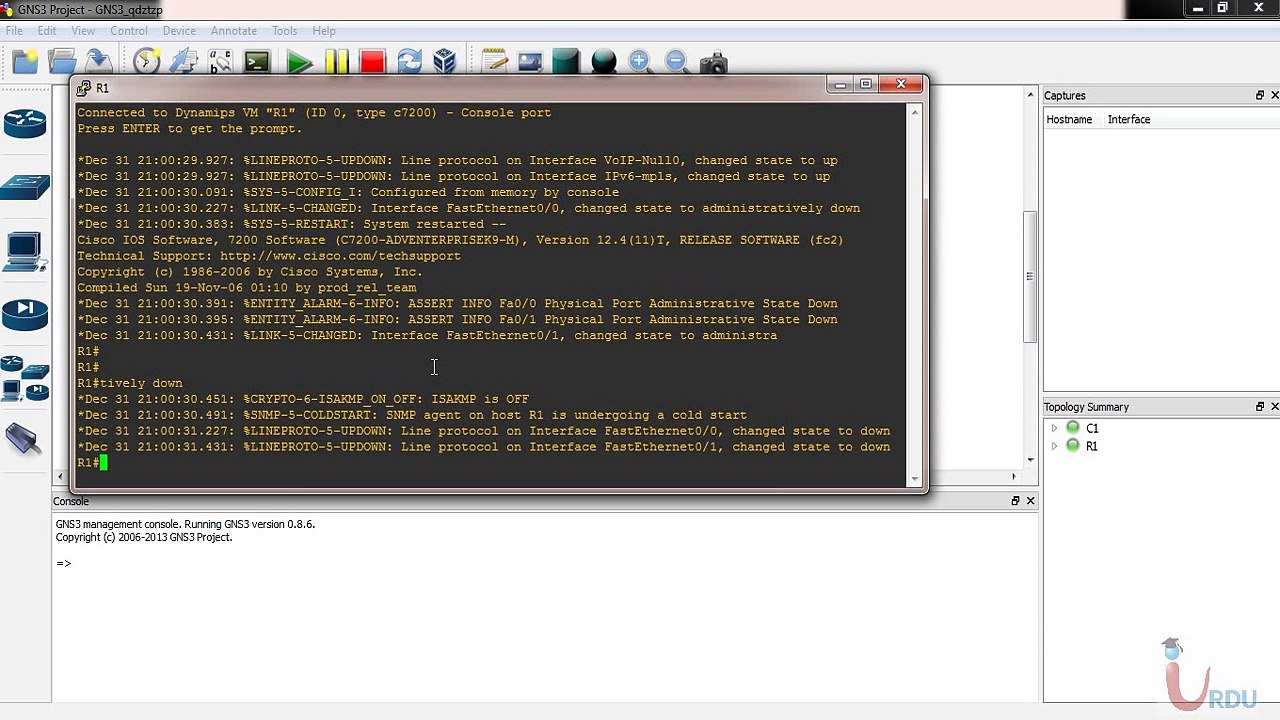Select the add a link cable tool
This screenshot has width=1280, height=720.
click(x=23, y=439)
